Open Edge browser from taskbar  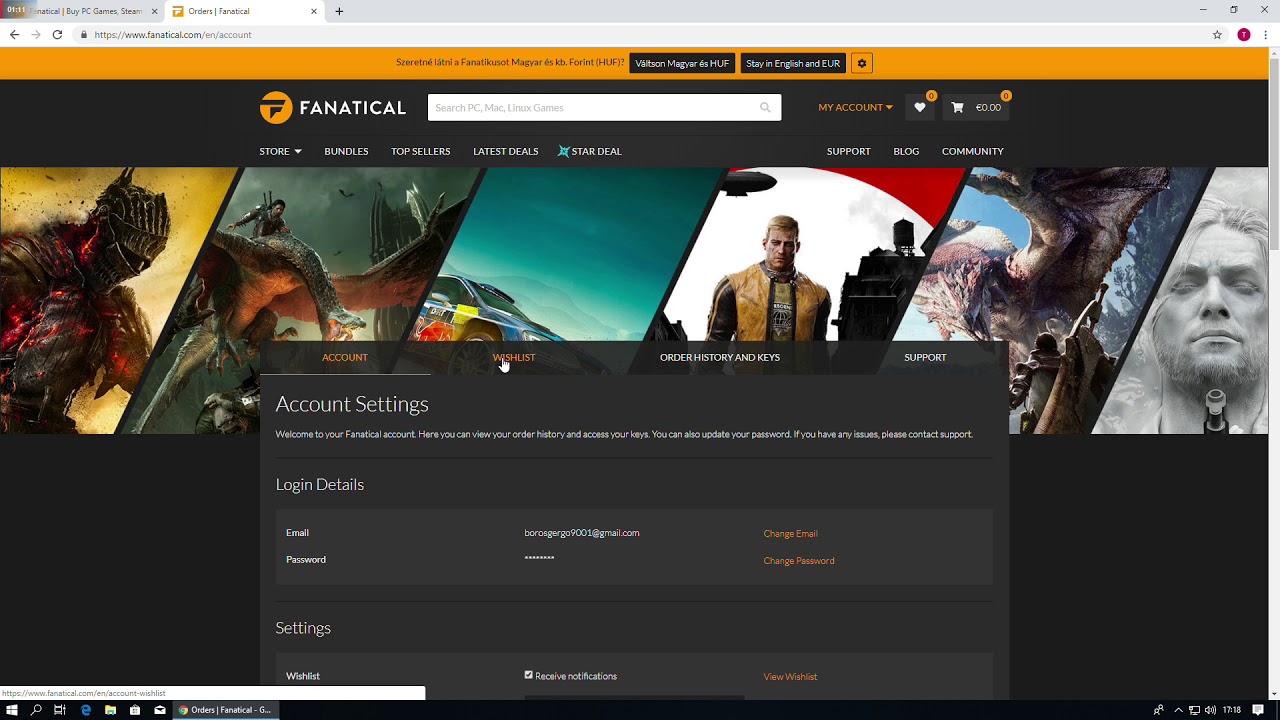(x=86, y=710)
